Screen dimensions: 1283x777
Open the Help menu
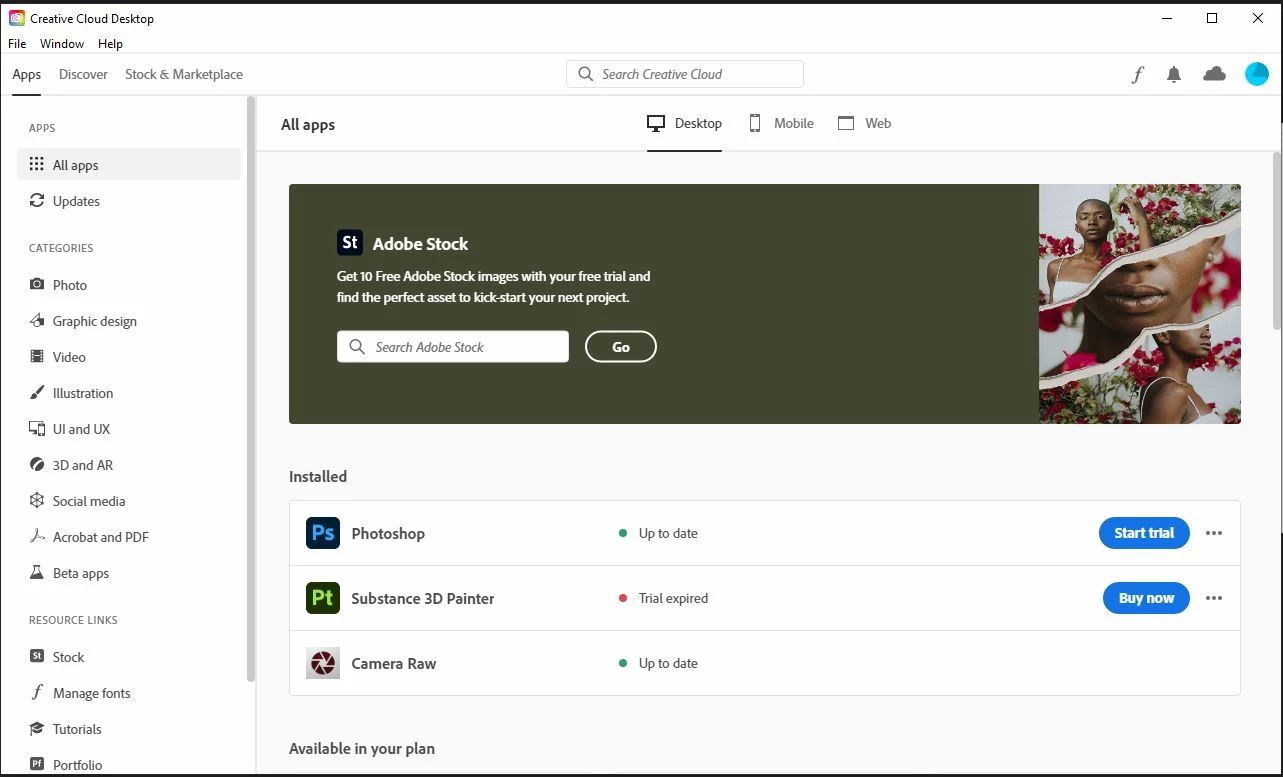click(x=110, y=44)
